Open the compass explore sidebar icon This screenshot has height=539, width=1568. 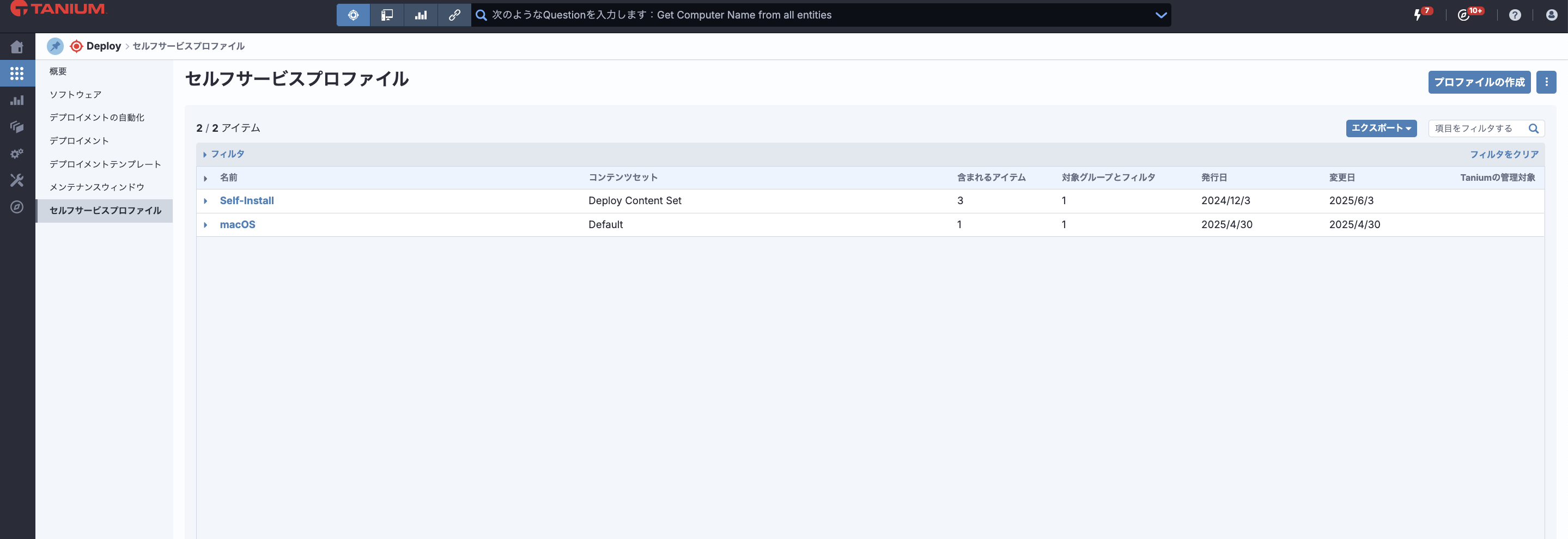coord(17,207)
